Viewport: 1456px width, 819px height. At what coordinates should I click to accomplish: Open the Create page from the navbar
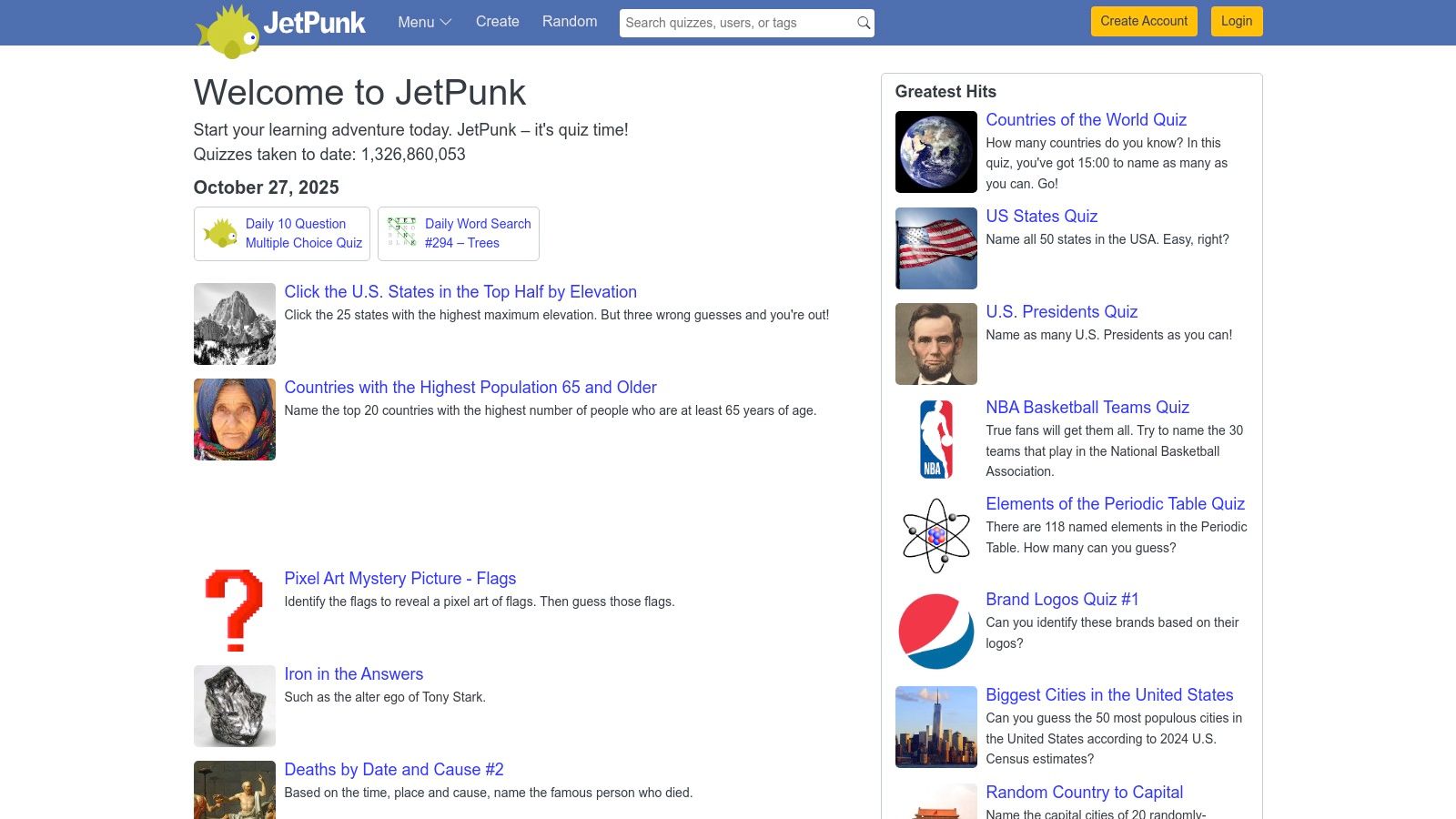[x=497, y=21]
